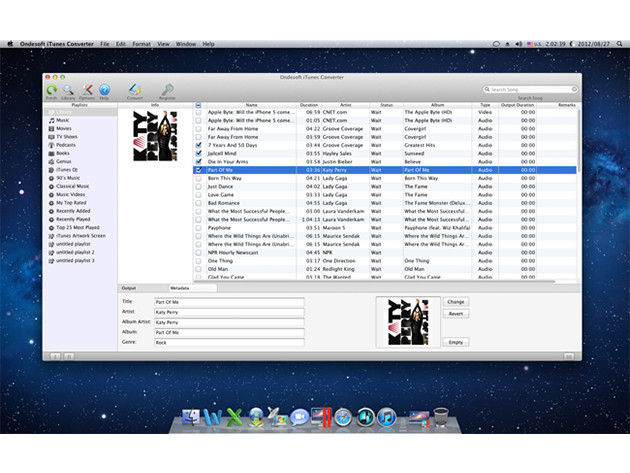Check the Just Dance checkbox
Screen dimensions: 630x473
[x=198, y=186]
